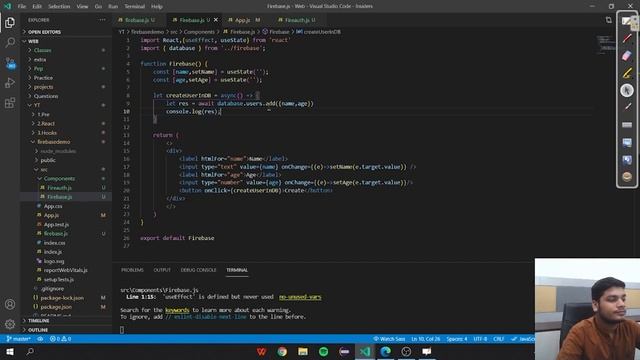The image size is (640, 360).
Task: Open the File menu
Action: 22,6
